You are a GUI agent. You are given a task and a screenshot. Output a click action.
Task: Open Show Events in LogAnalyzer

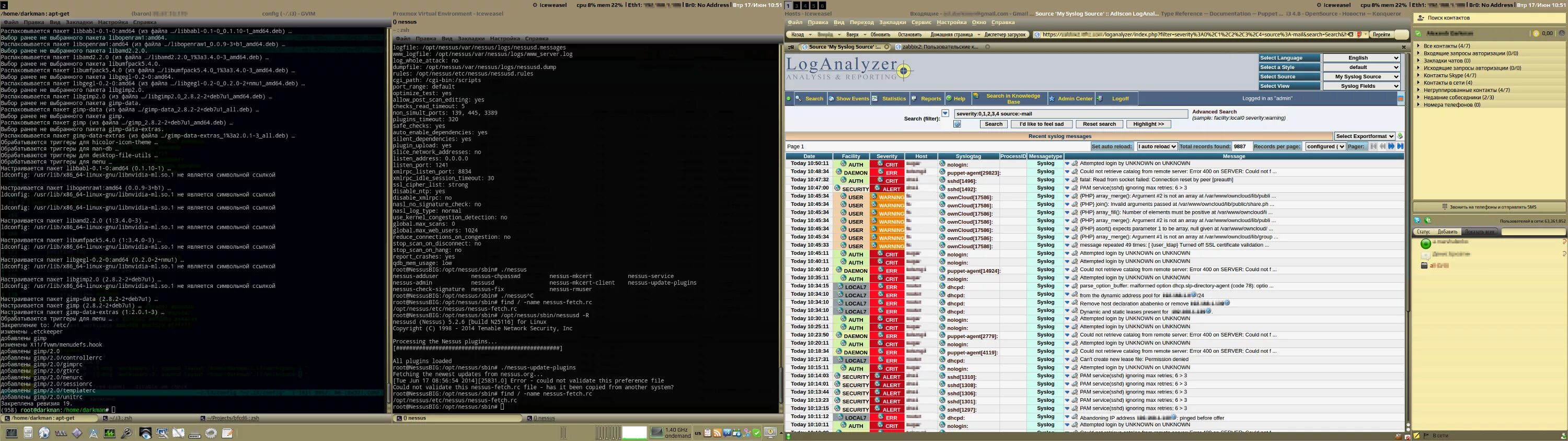(848, 99)
